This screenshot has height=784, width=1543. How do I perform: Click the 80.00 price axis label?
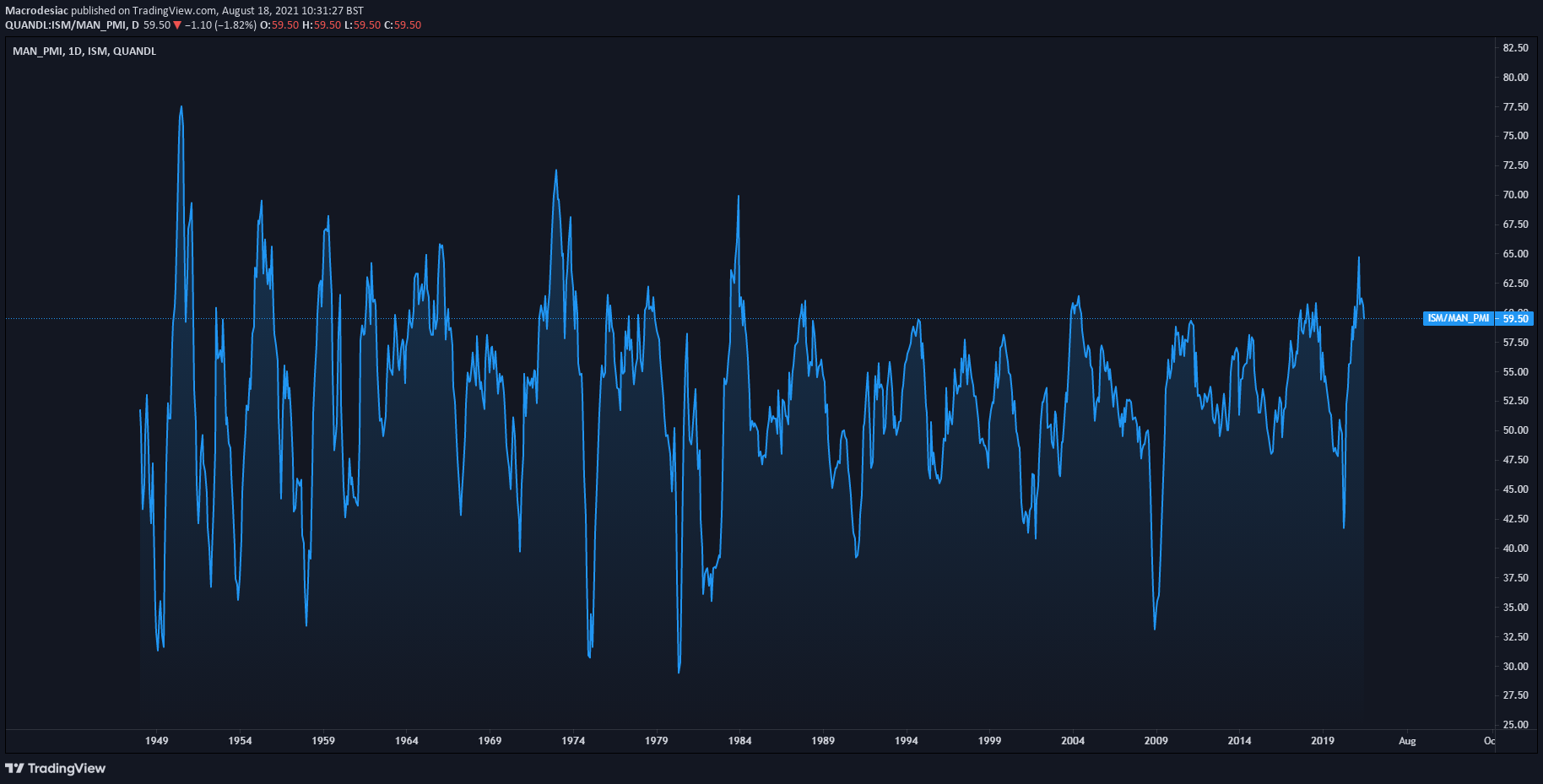click(1515, 78)
